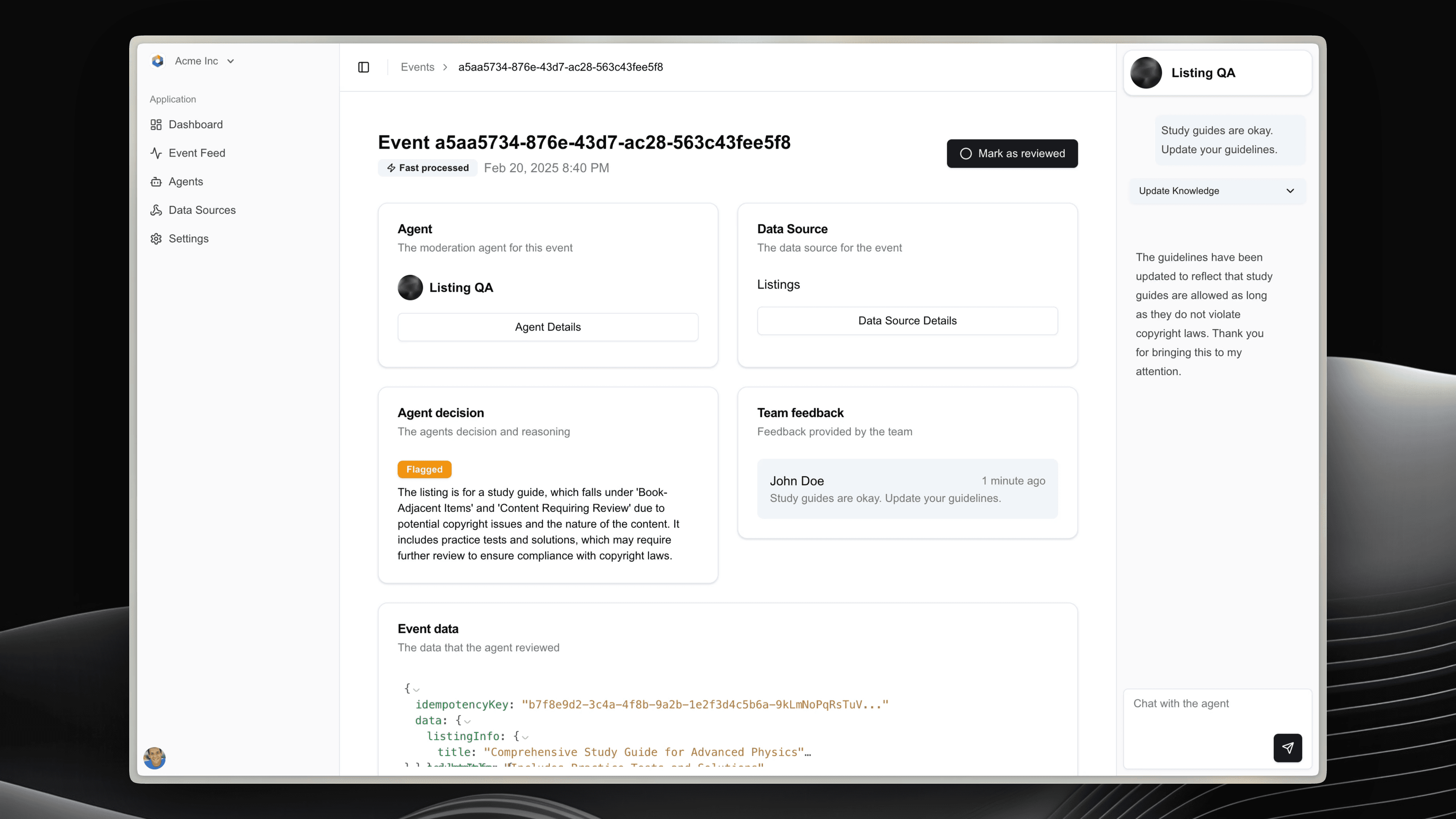
Task: Toggle the sidebar panel icon
Action: (x=364, y=67)
